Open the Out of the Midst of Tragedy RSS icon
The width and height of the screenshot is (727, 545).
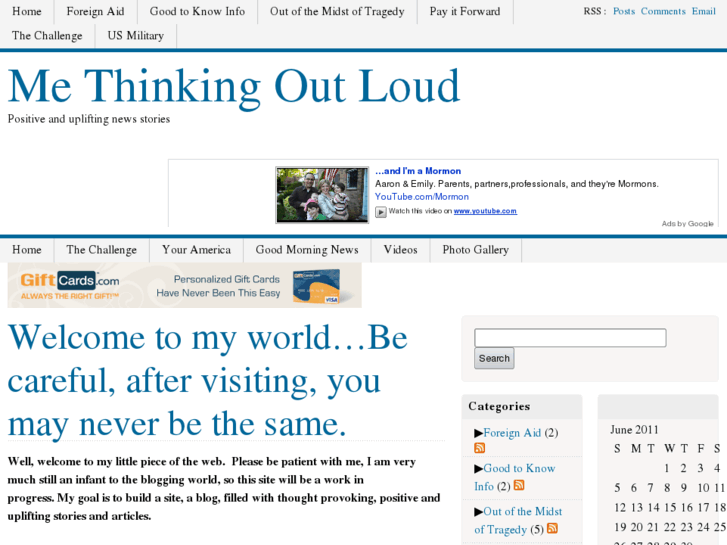[x=552, y=528]
